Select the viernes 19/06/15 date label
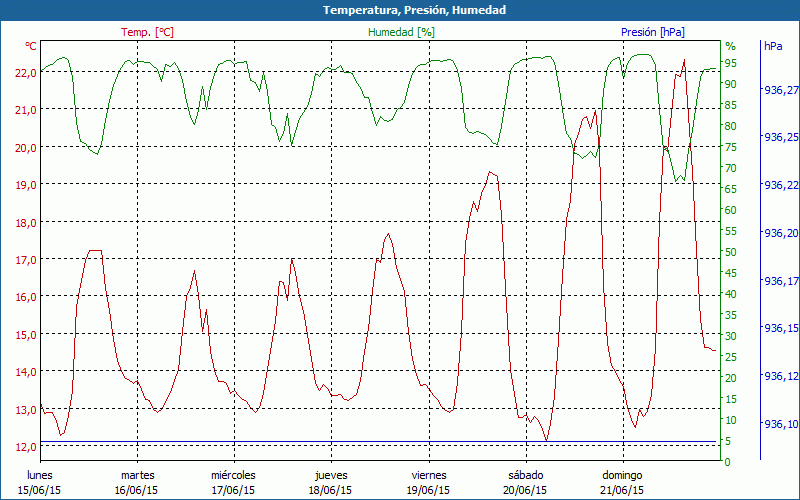Viewport: 800px width, 500px height. 428,483
